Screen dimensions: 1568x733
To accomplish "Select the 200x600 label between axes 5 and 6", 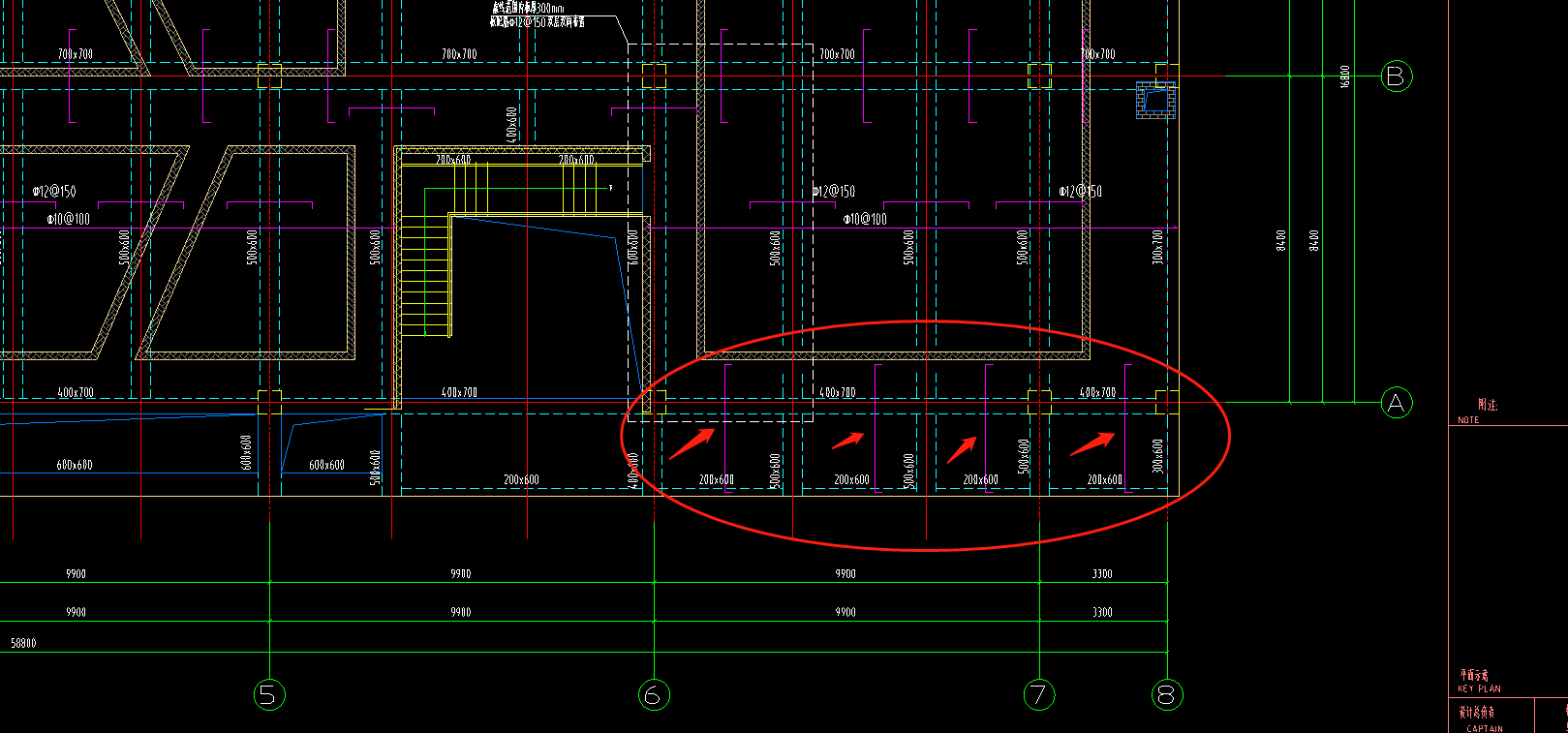I will pyautogui.click(x=521, y=479).
